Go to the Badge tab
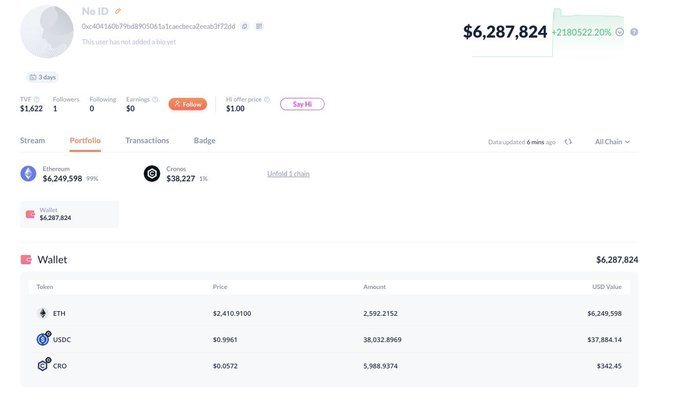The height and width of the screenshot is (408, 680). [x=204, y=140]
